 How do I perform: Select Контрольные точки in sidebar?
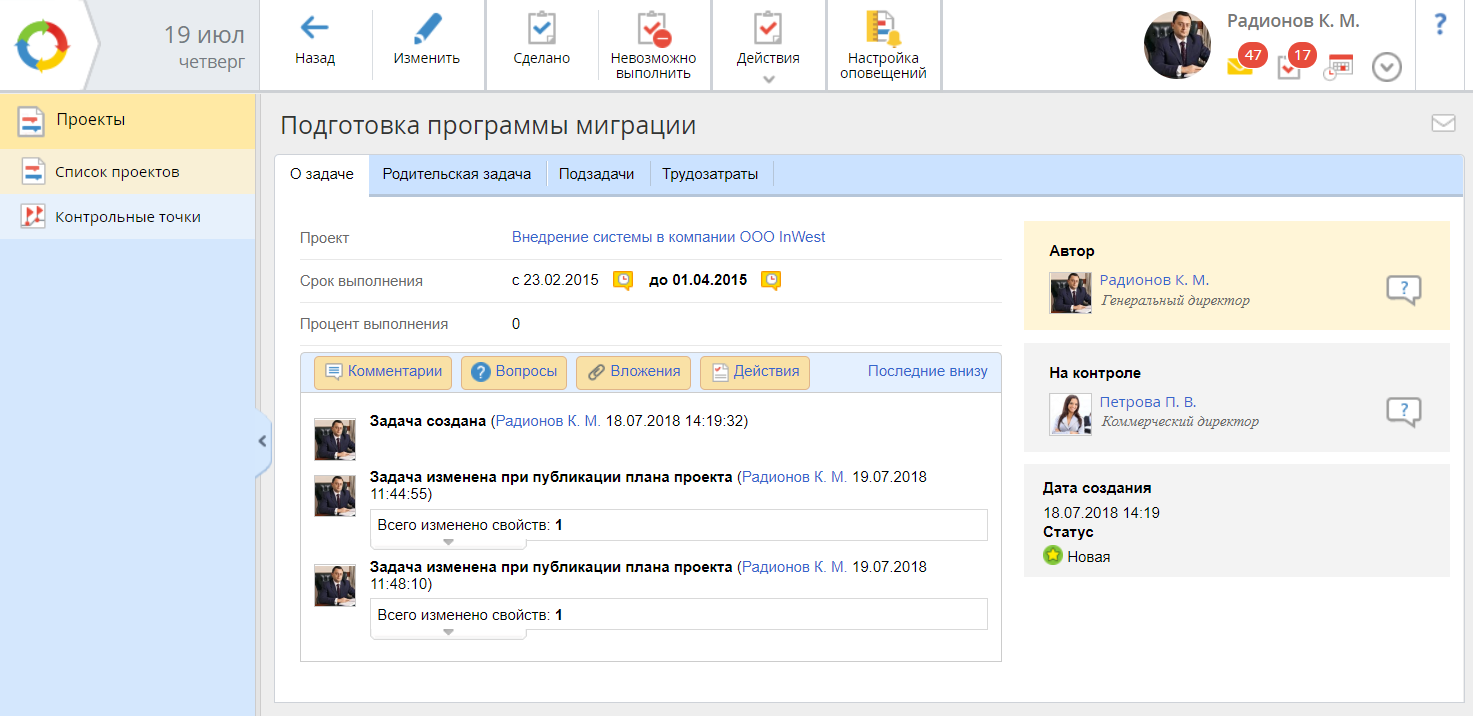127,217
